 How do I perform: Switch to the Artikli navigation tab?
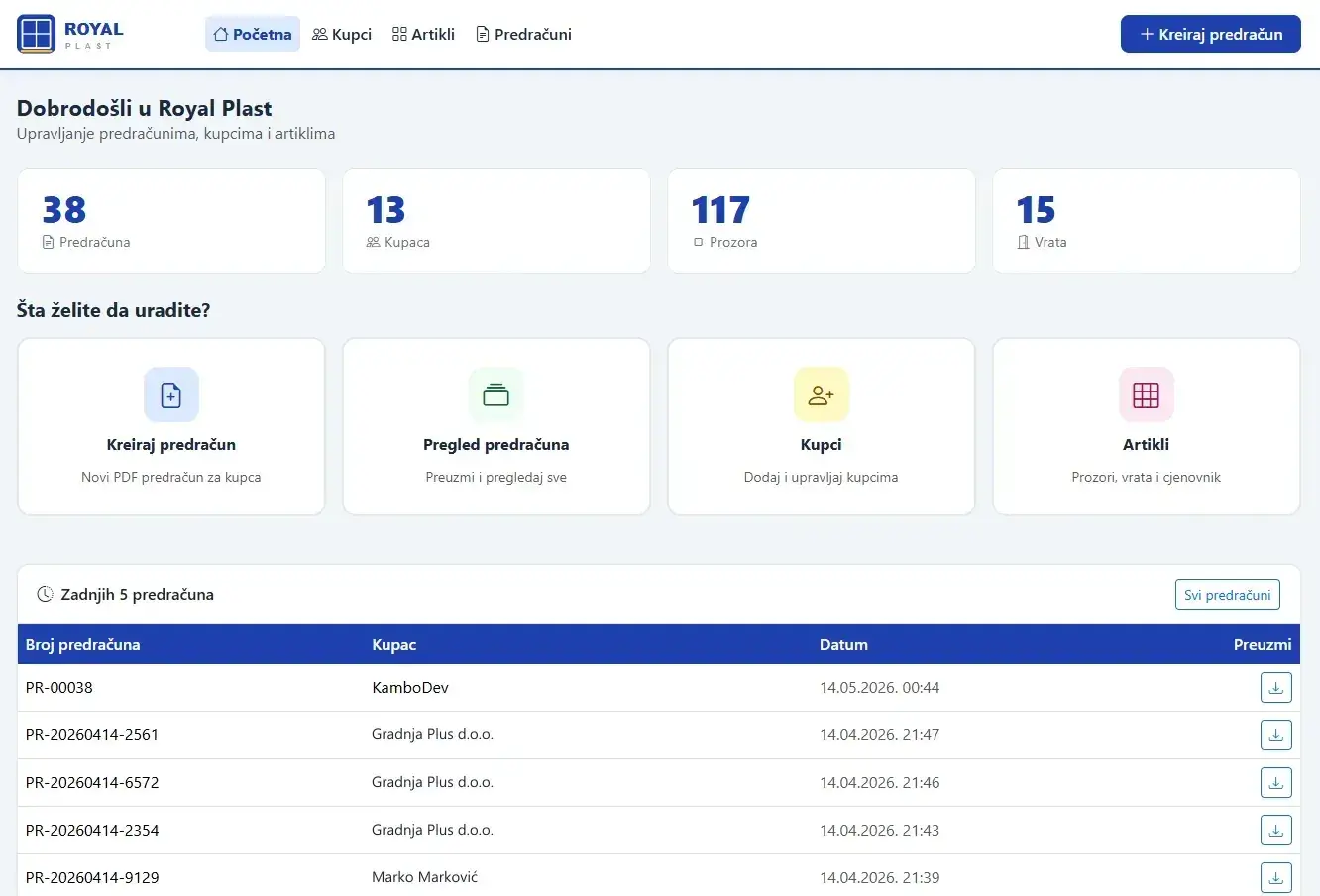pyautogui.click(x=423, y=34)
